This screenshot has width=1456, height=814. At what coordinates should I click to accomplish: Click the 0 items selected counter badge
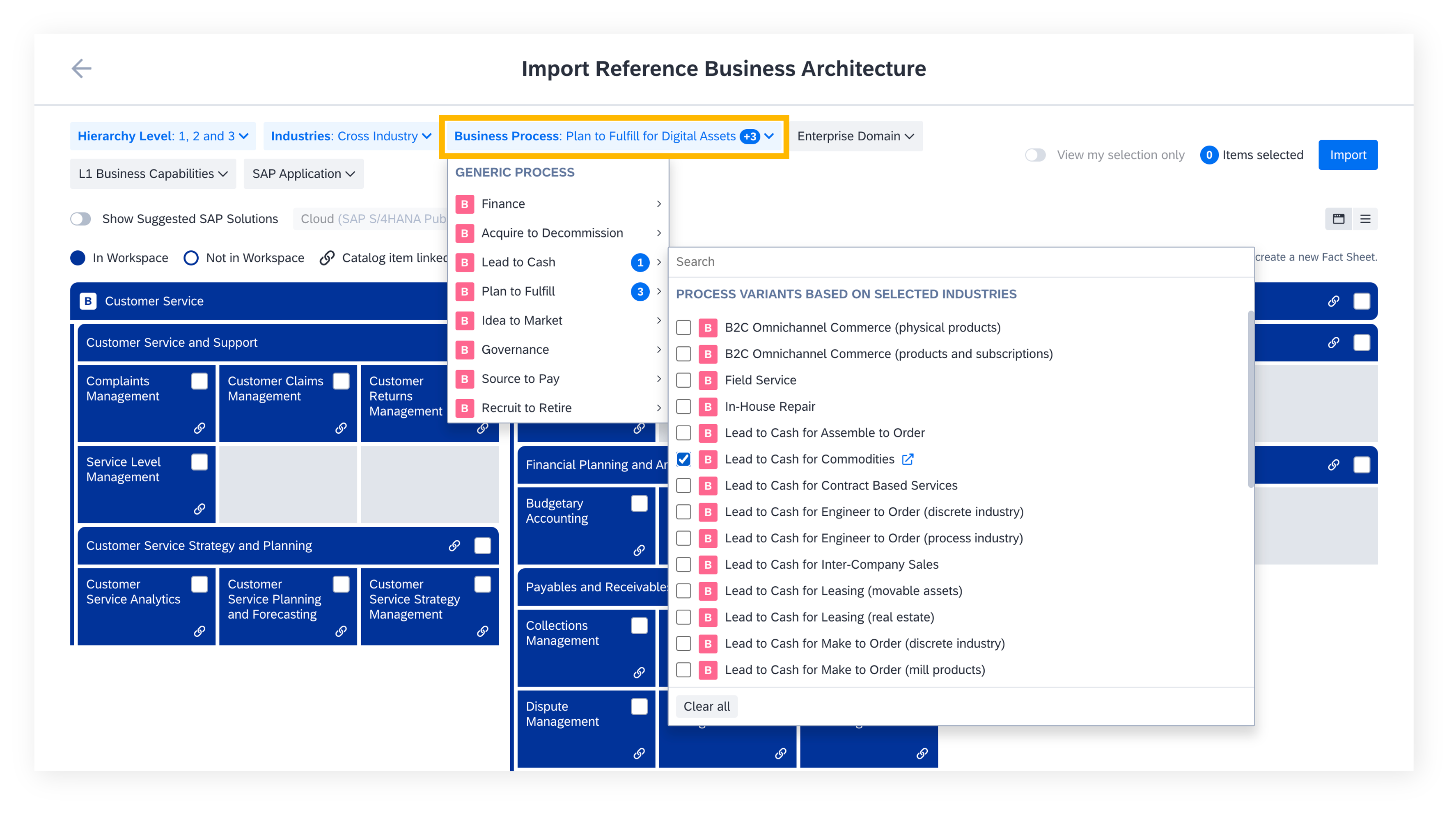coord(1208,155)
